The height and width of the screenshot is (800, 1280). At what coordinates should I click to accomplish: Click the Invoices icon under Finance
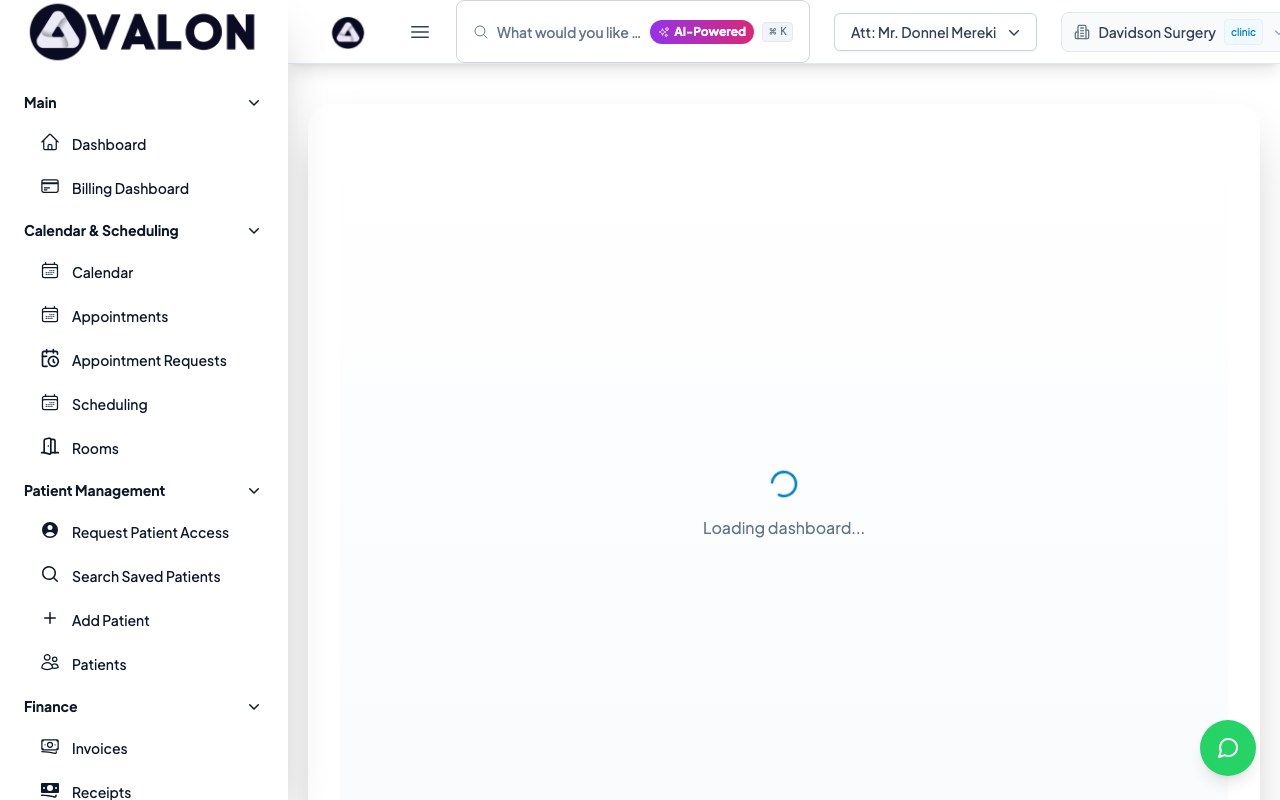tap(49, 746)
